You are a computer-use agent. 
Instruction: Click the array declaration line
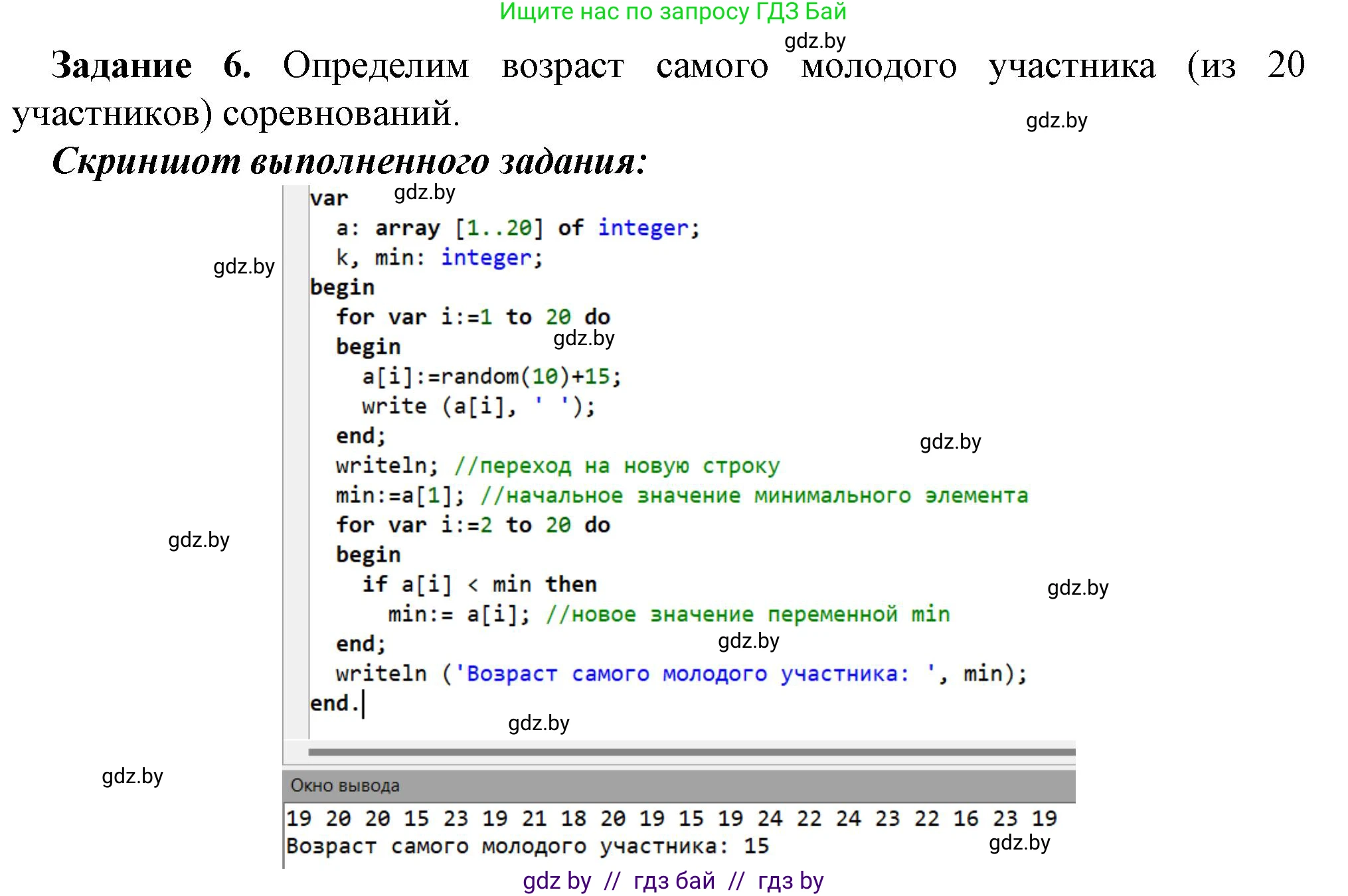[517, 227]
